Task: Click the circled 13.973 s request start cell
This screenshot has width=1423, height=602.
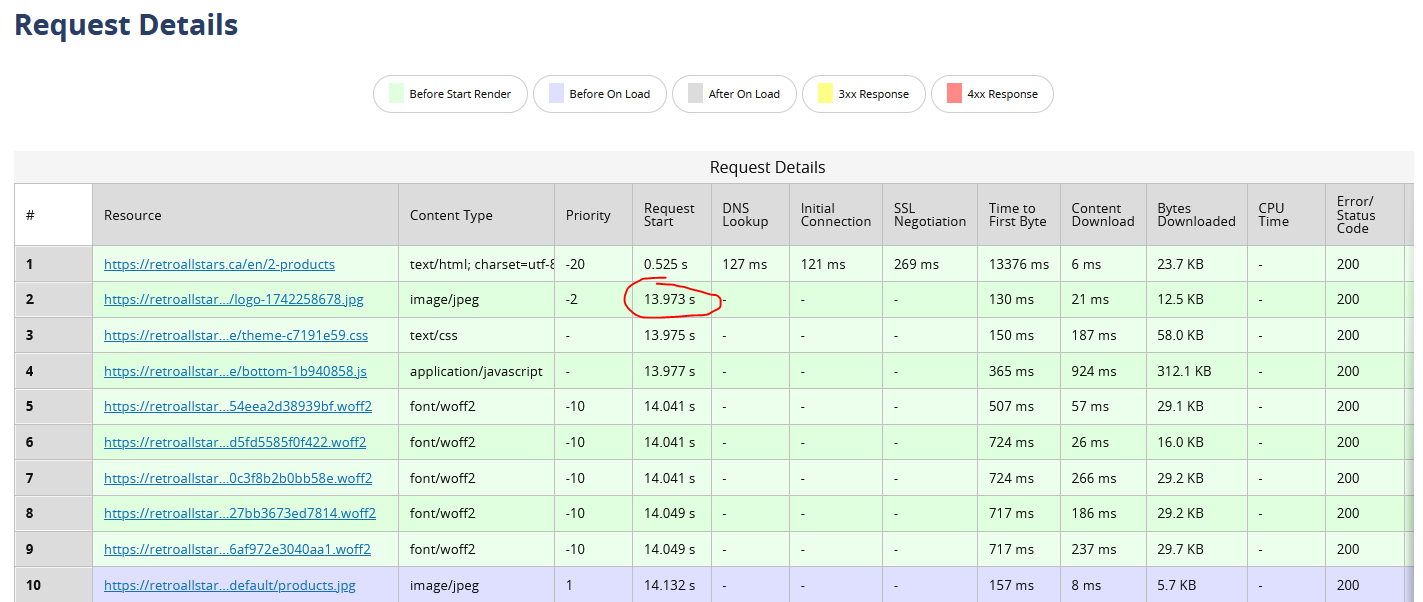Action: [x=669, y=299]
